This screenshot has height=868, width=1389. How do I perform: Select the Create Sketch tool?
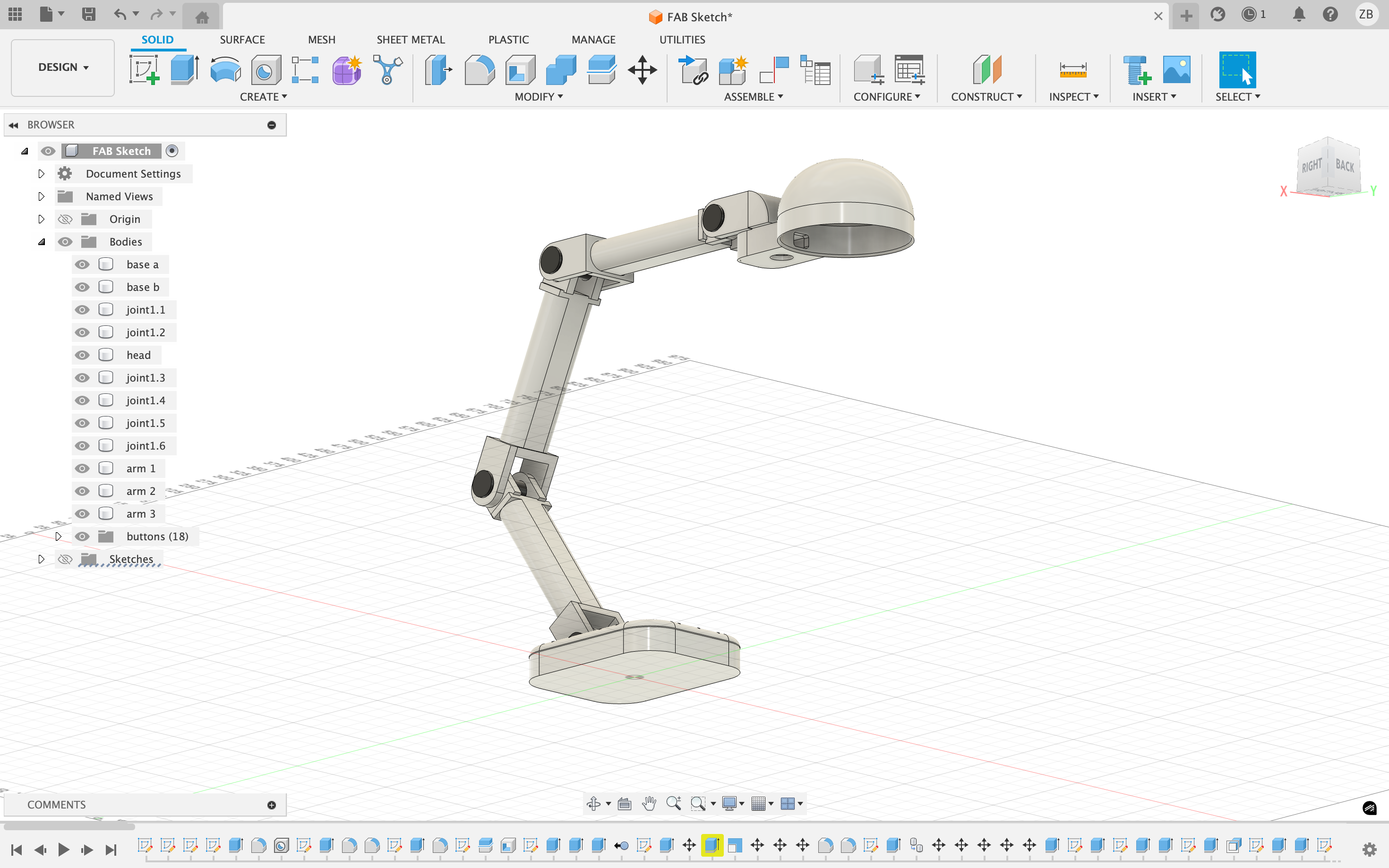[x=145, y=69]
